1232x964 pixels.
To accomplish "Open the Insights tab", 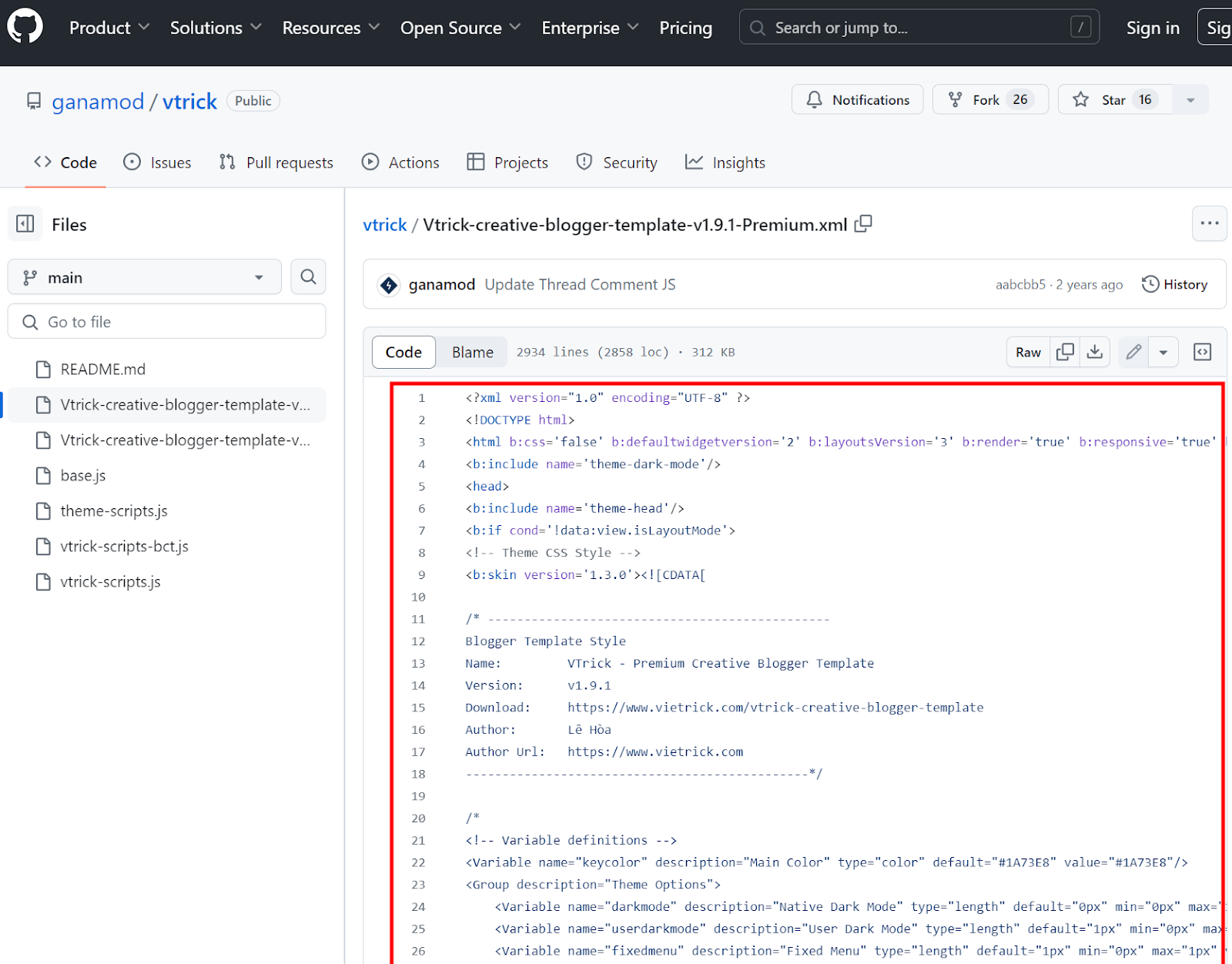I will 725,162.
